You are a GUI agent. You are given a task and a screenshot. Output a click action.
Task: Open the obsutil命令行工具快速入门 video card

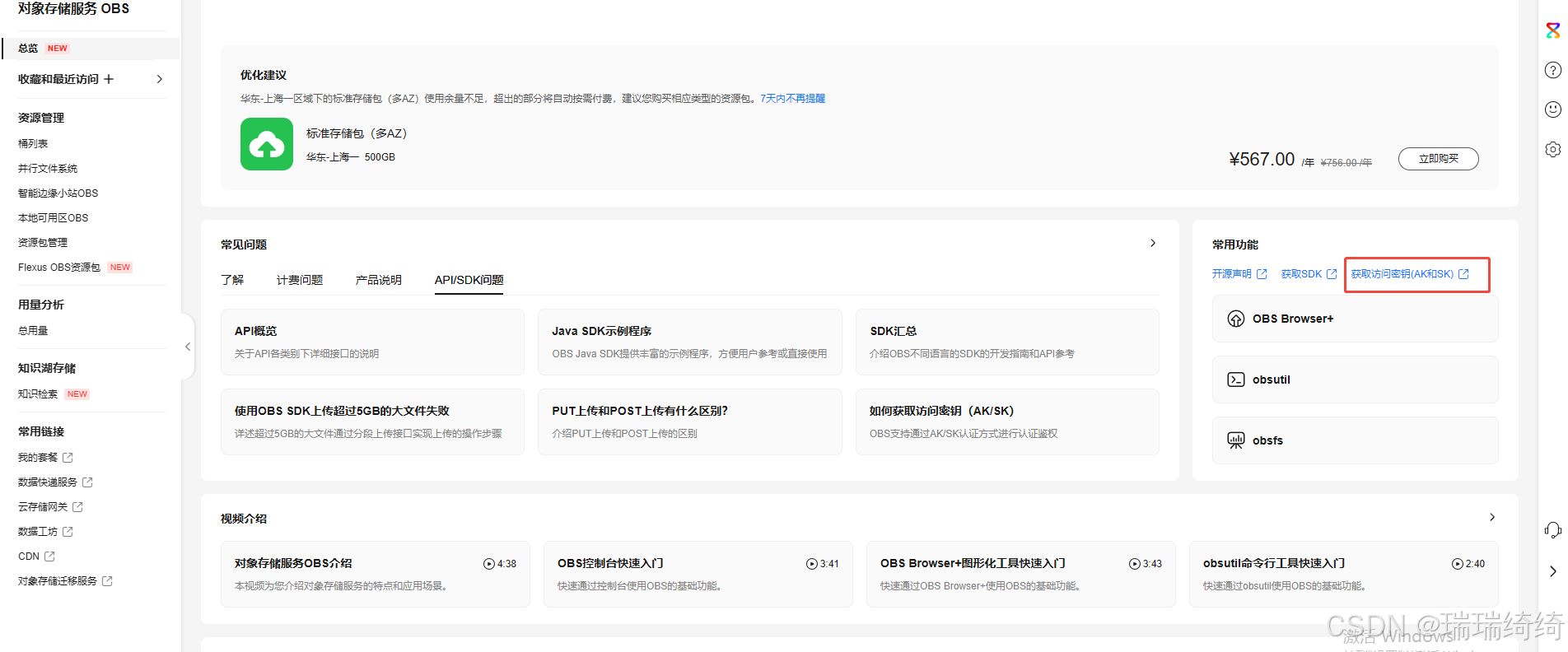pyautogui.click(x=1344, y=574)
